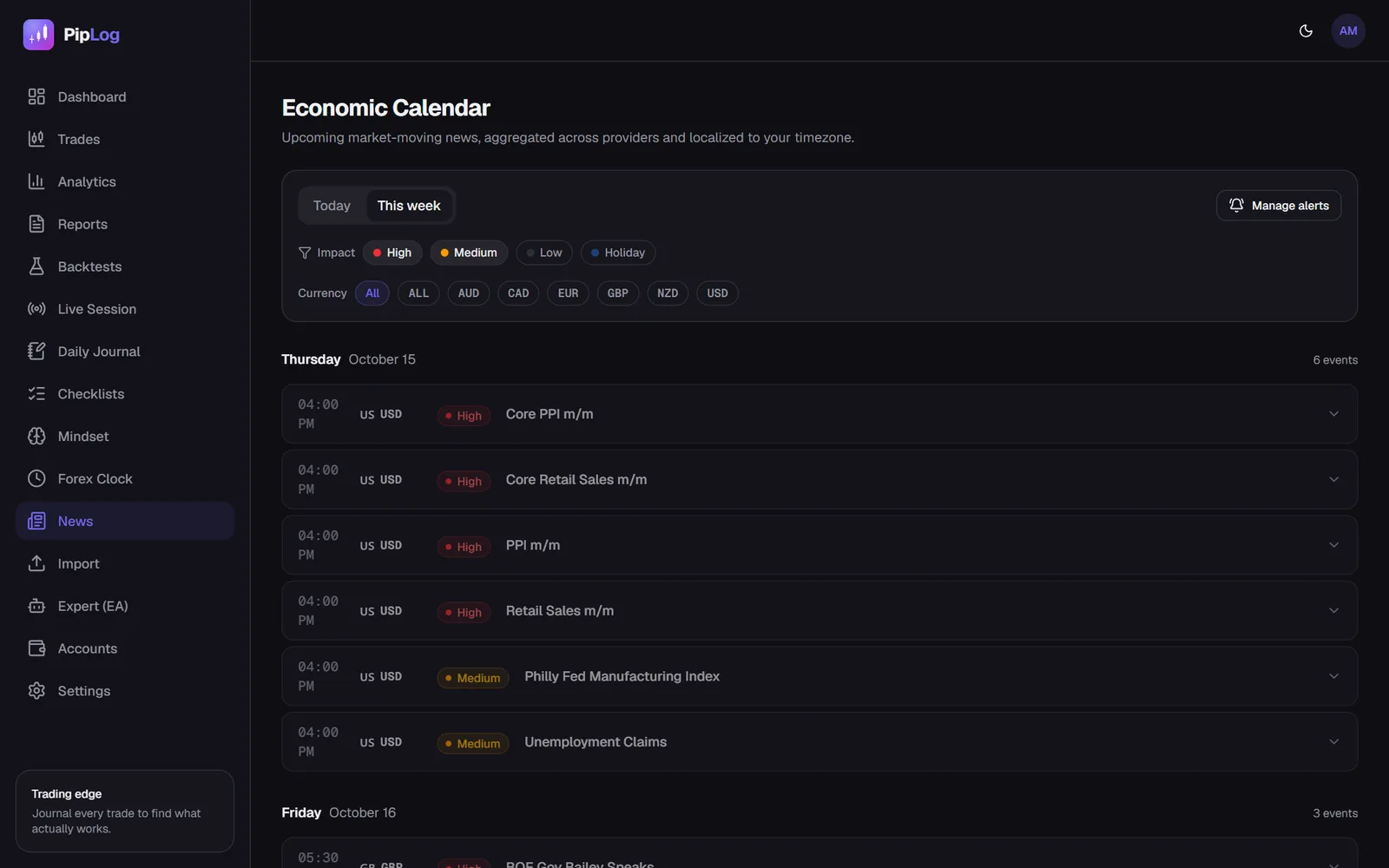
Task: Select the NZD currency chip
Action: 668,293
